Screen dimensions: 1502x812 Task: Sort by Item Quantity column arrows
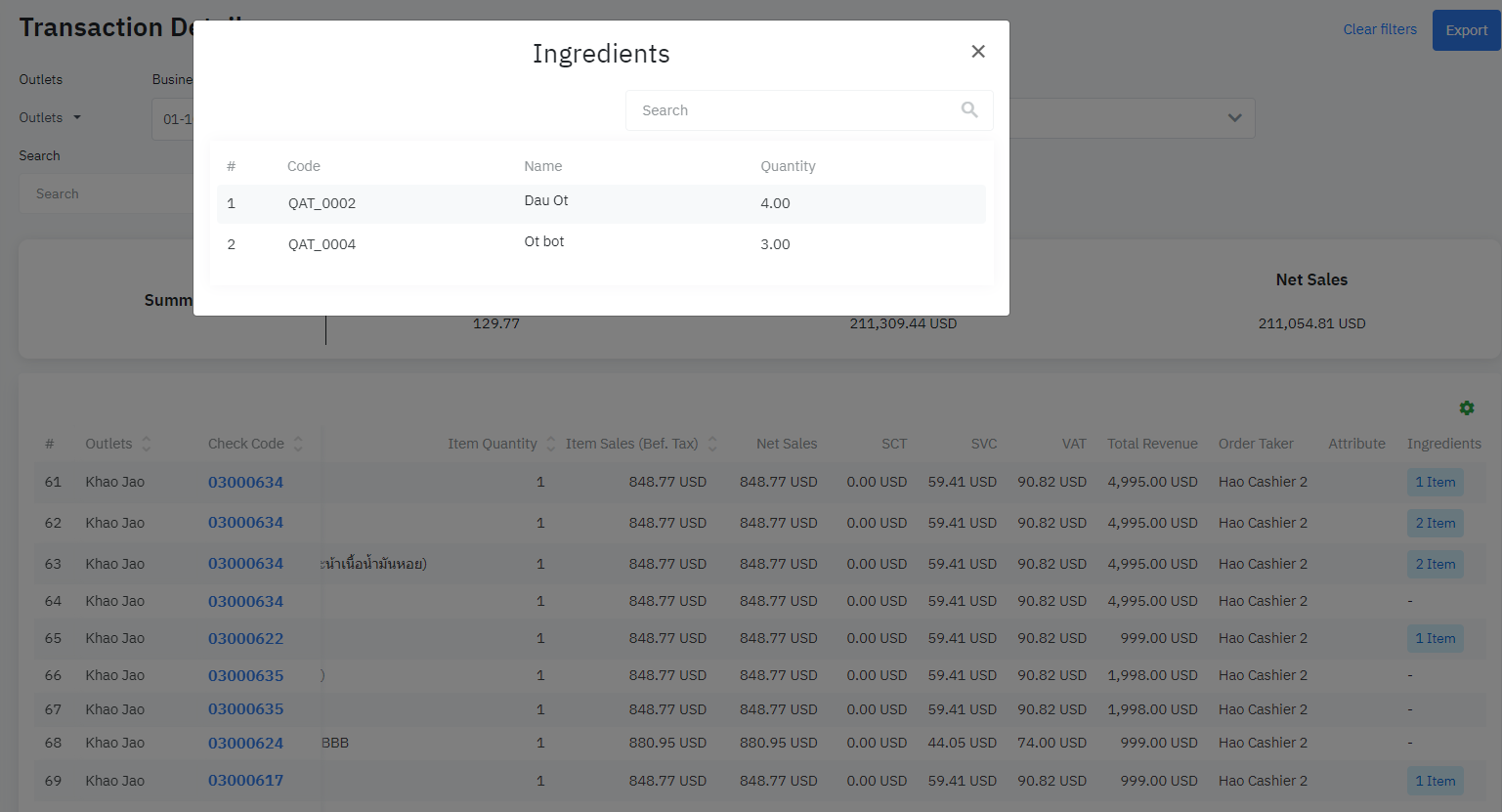(551, 444)
